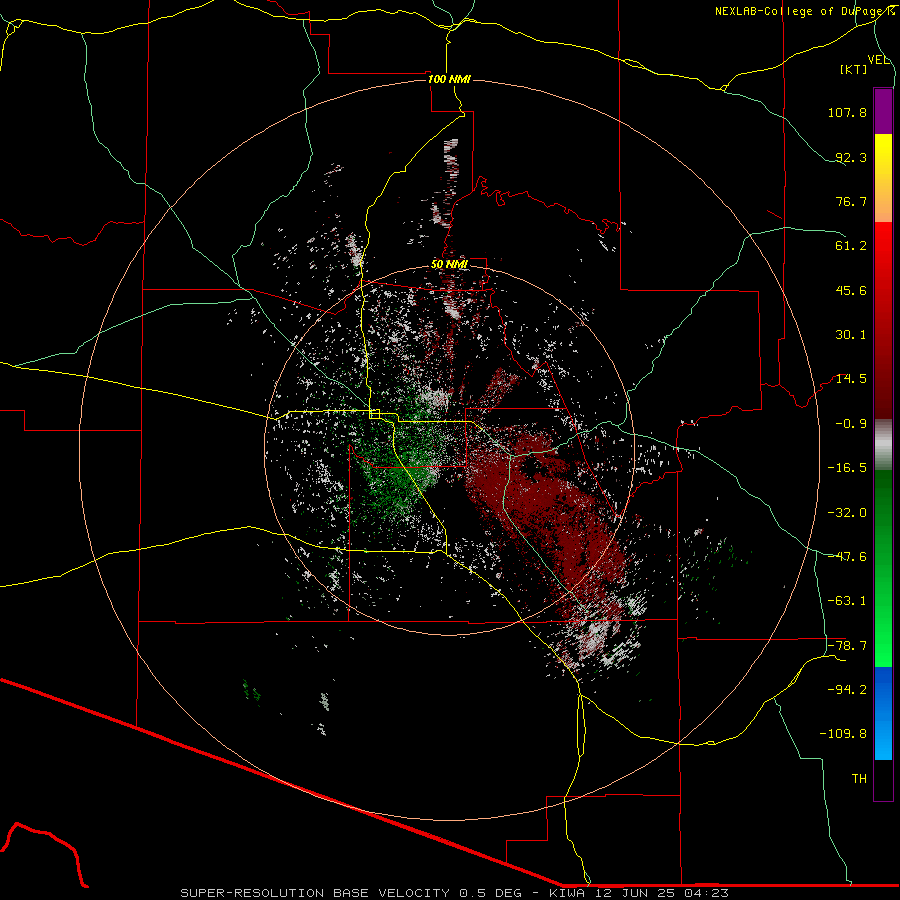Click the -0.9 velocity scale value
900x900 pixels.
coord(851,424)
